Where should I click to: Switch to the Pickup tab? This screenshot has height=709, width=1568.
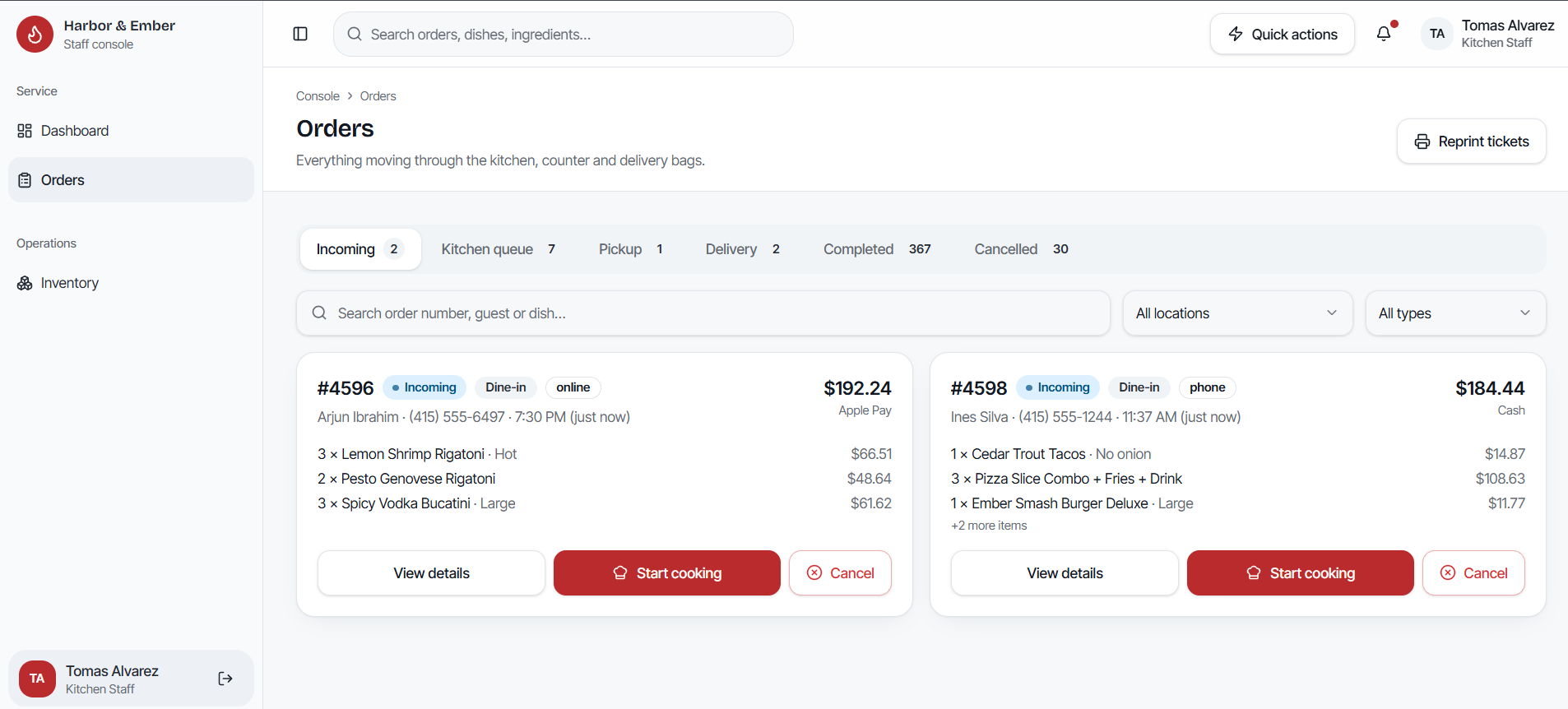point(631,249)
